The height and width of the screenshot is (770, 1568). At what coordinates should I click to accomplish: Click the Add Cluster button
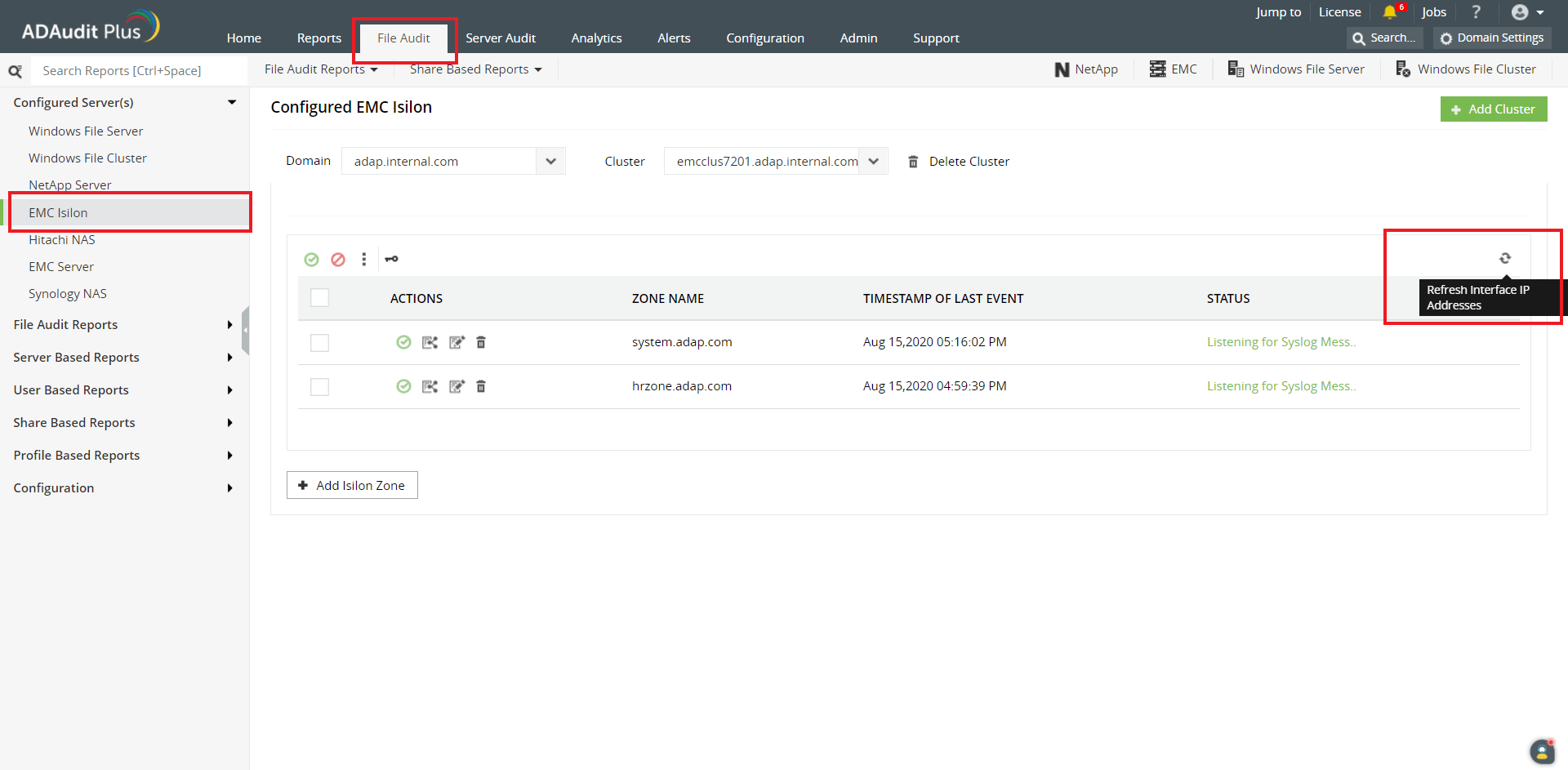[1494, 109]
